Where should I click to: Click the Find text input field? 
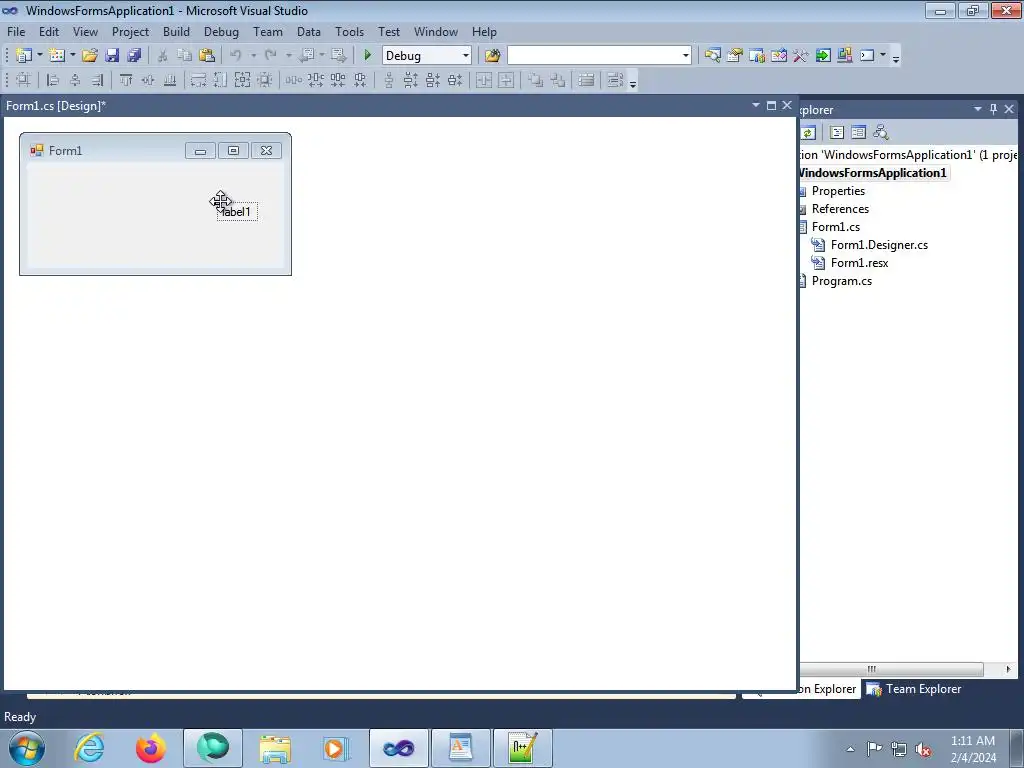coord(594,56)
